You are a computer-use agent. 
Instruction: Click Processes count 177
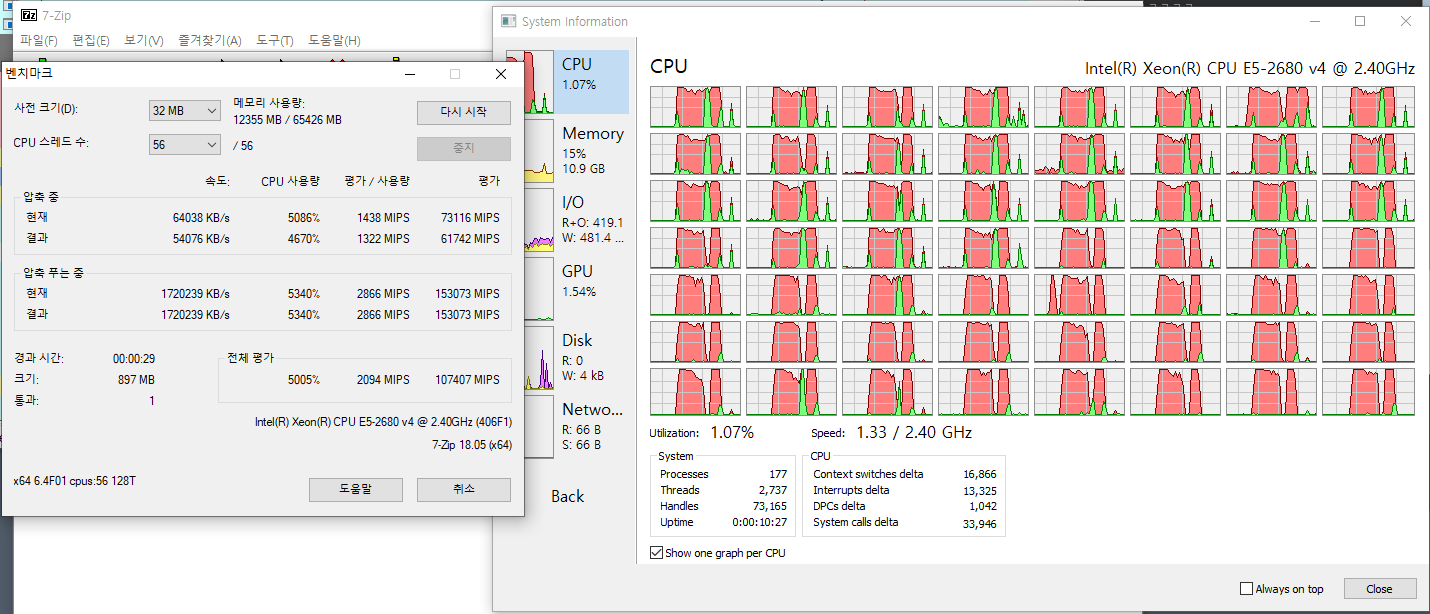point(776,474)
